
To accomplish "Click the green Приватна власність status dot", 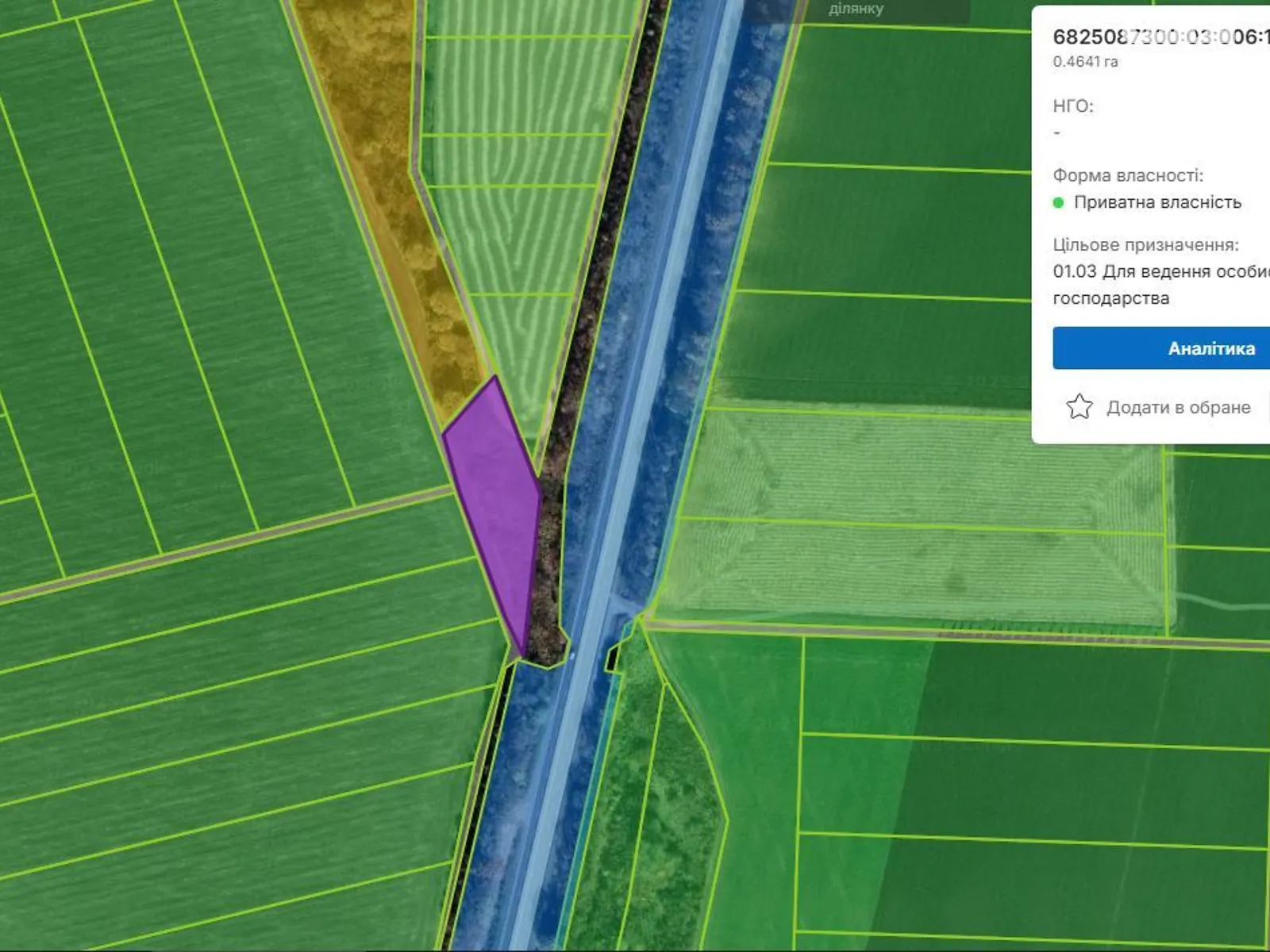I will point(1058,202).
